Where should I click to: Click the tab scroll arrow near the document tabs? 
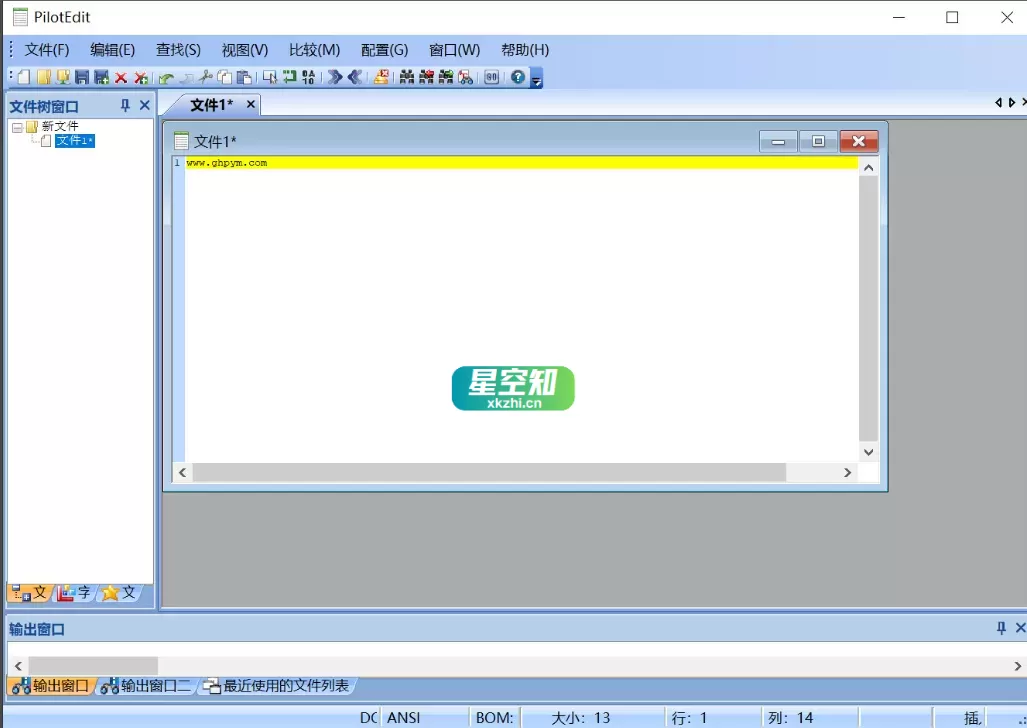click(997, 101)
